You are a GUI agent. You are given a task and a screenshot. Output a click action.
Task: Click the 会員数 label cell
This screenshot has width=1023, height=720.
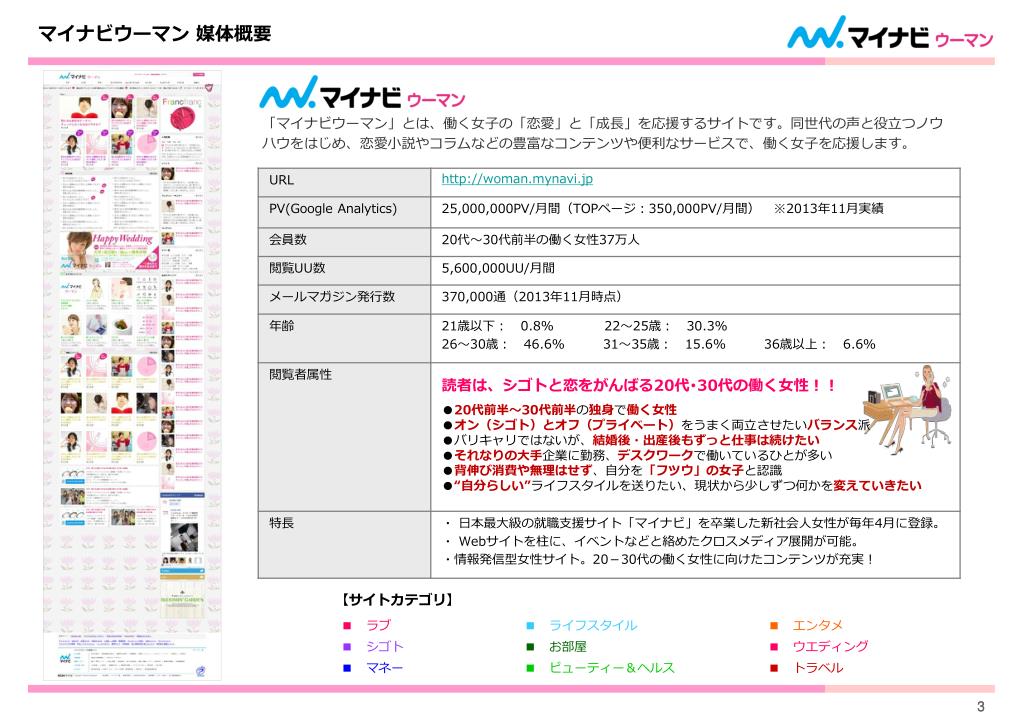coord(344,242)
